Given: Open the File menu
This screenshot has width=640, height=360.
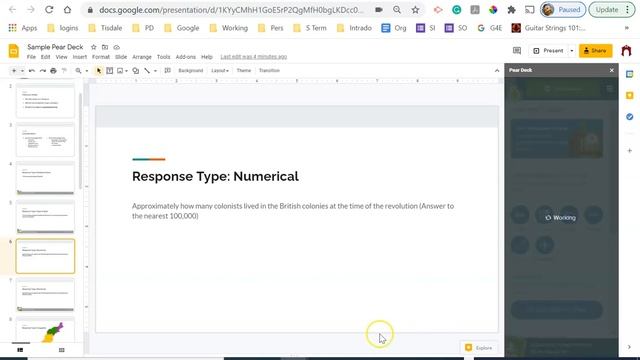Looking at the screenshot, I should pos(31,57).
